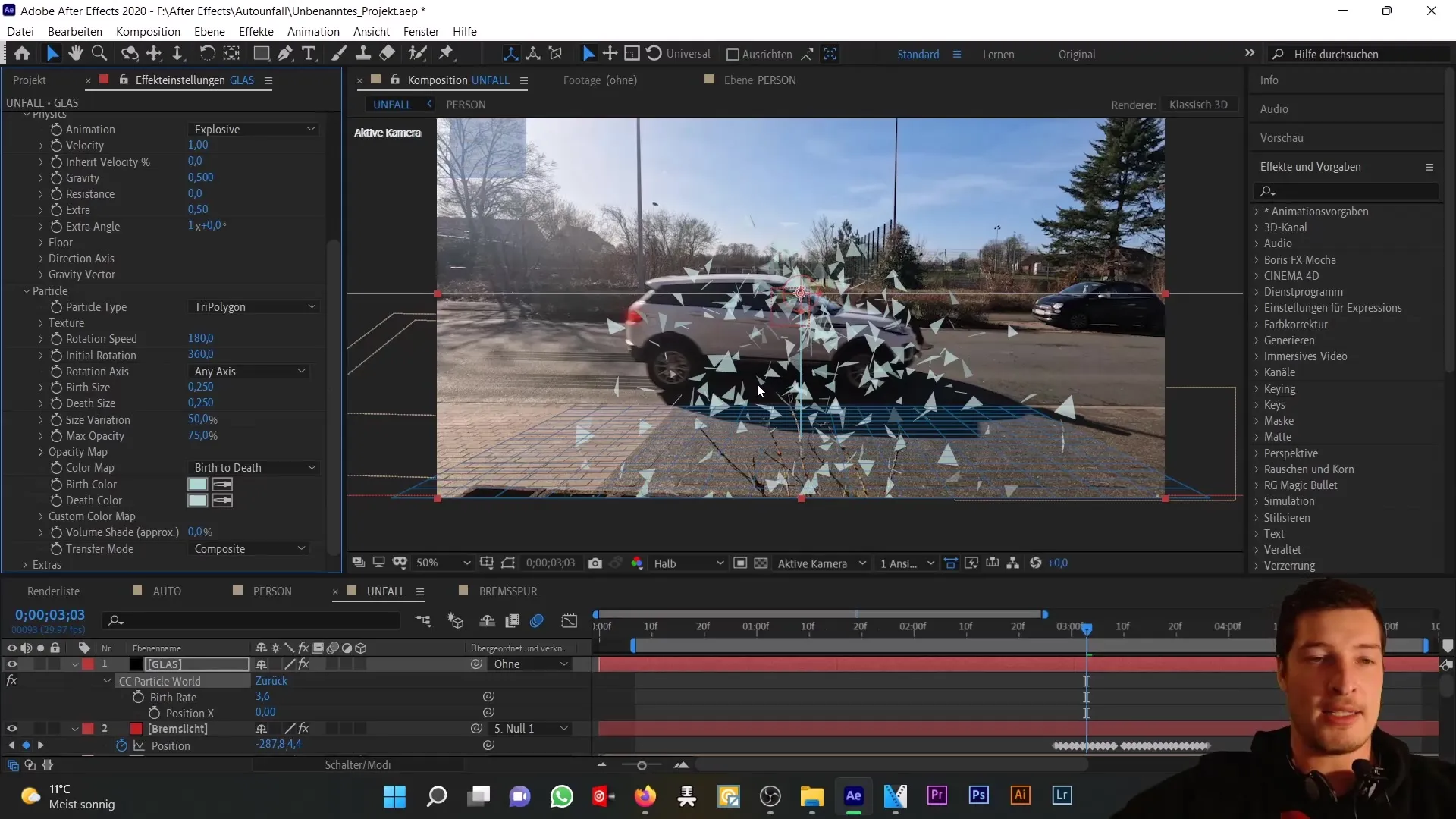
Task: Open Particle Type dropdown TriPolygon
Action: coord(253,306)
